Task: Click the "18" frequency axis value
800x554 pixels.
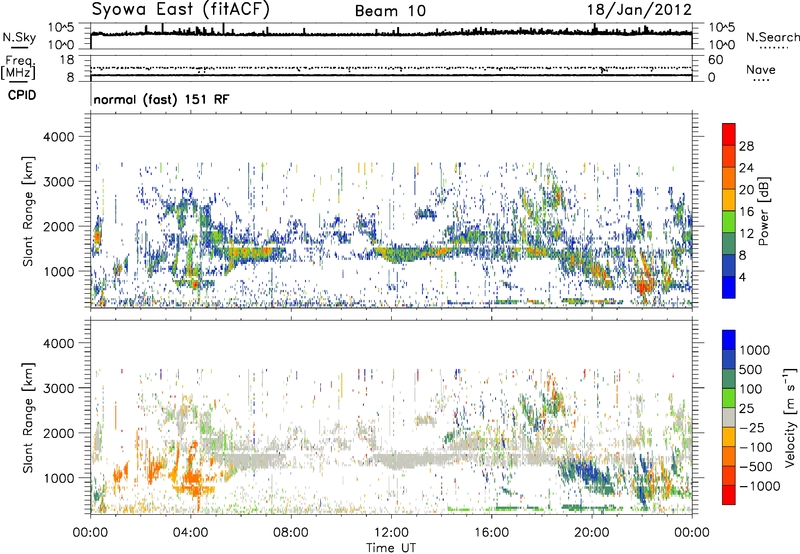Action: click(x=67, y=60)
